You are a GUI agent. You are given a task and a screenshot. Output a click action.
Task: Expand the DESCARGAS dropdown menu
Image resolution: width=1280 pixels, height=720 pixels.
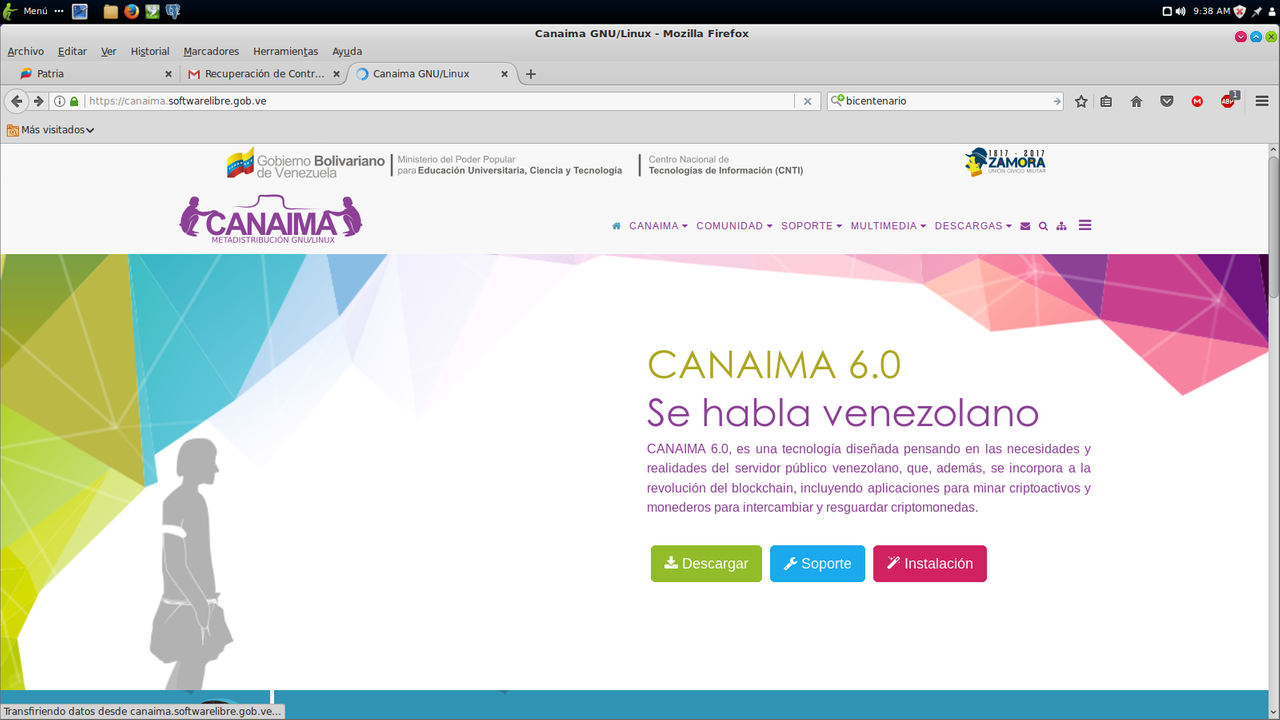pos(973,226)
